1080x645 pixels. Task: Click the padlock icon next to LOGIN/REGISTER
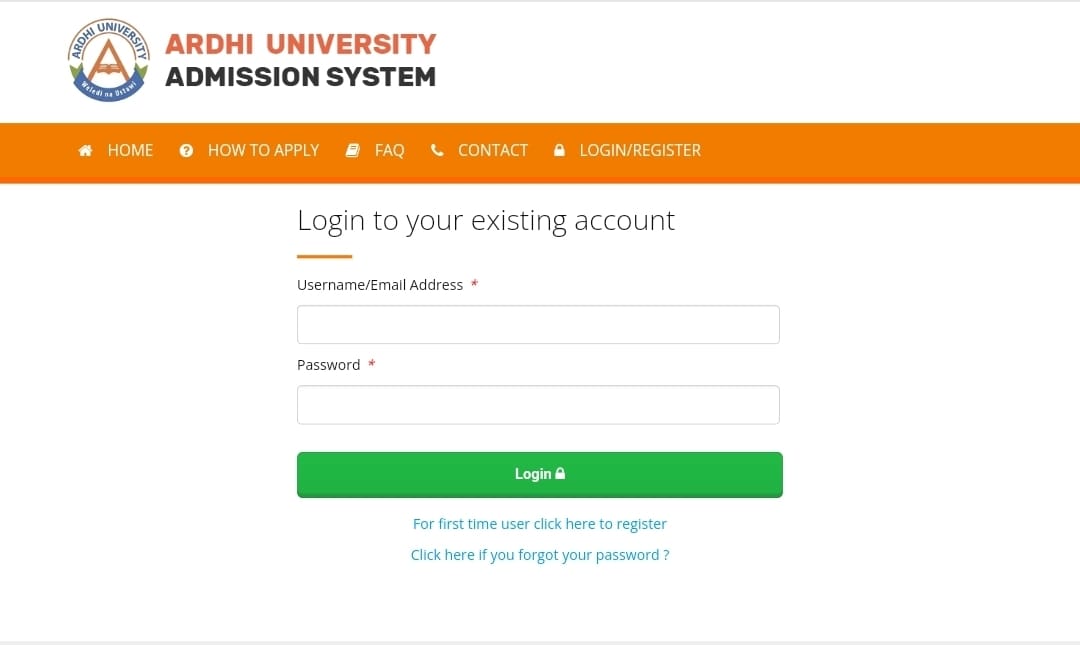coord(559,150)
